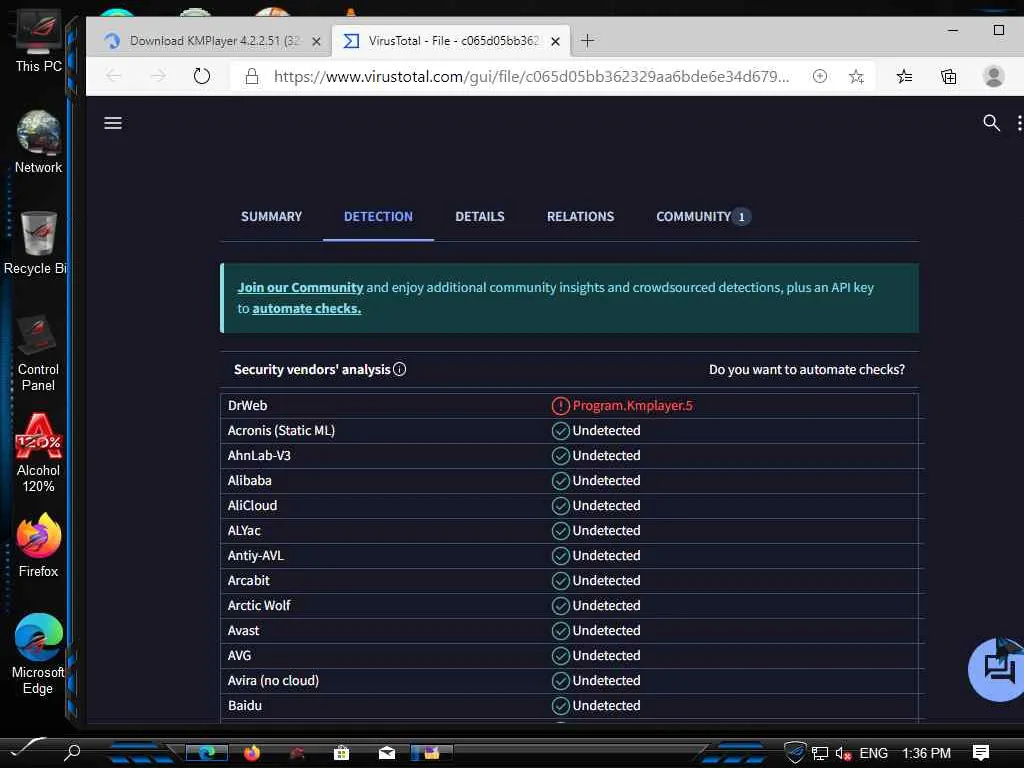This screenshot has width=1024, height=768.
Task: Click the VirusTotal search magnifier icon
Action: [991, 122]
